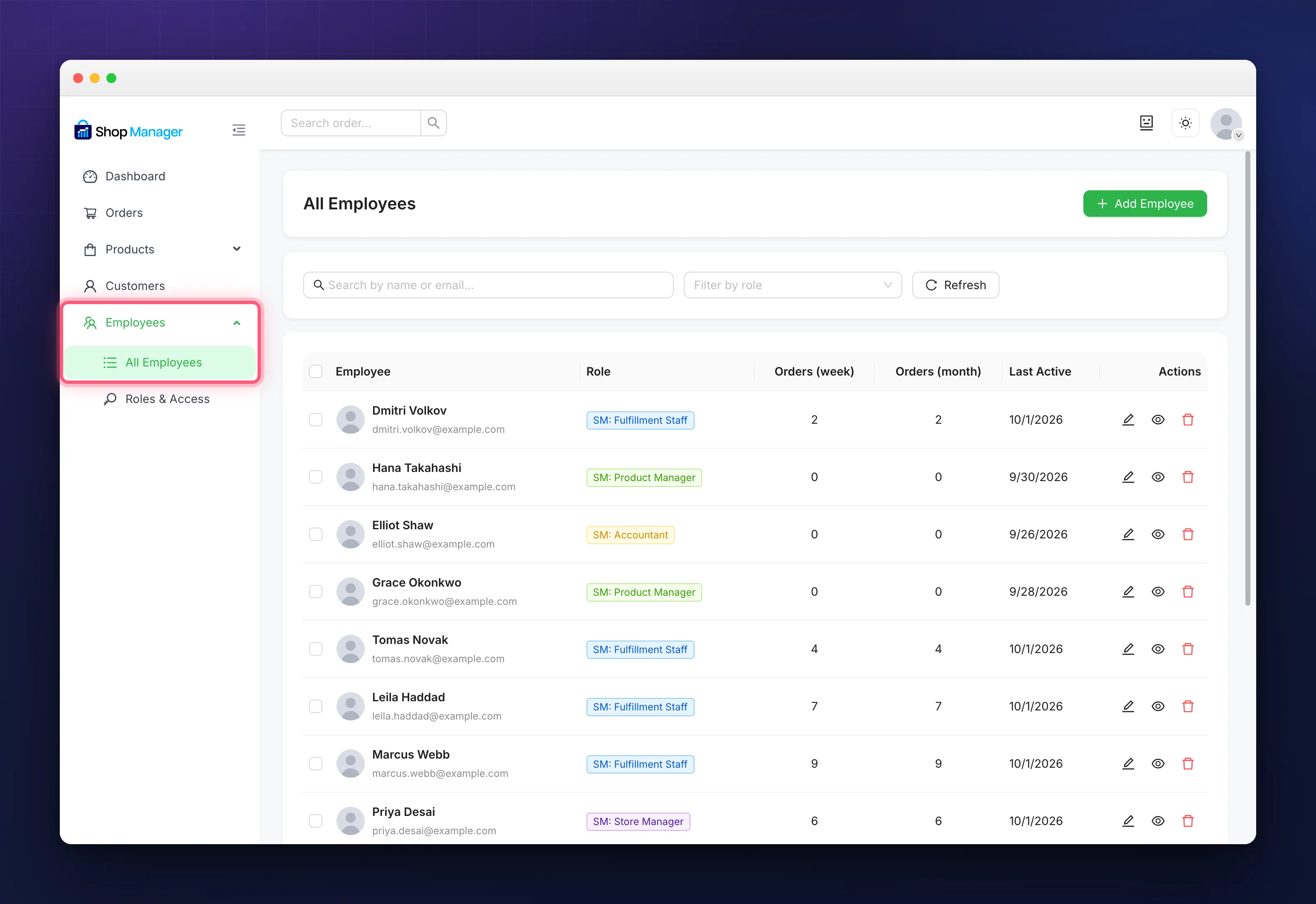Focus the Search by name or email field
The width and height of the screenshot is (1316, 904).
pos(488,285)
